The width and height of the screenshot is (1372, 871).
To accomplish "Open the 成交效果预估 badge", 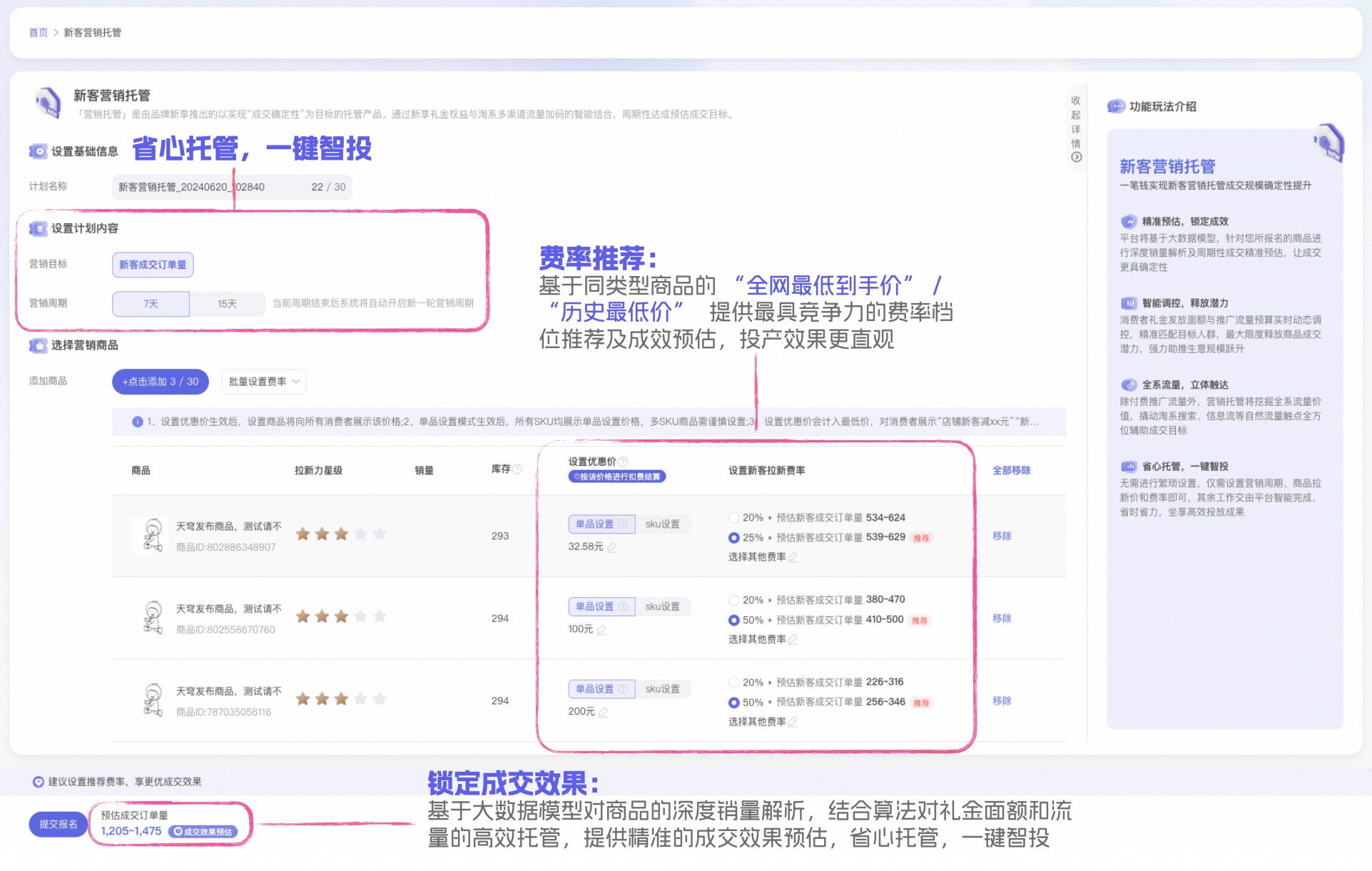I will click(204, 832).
